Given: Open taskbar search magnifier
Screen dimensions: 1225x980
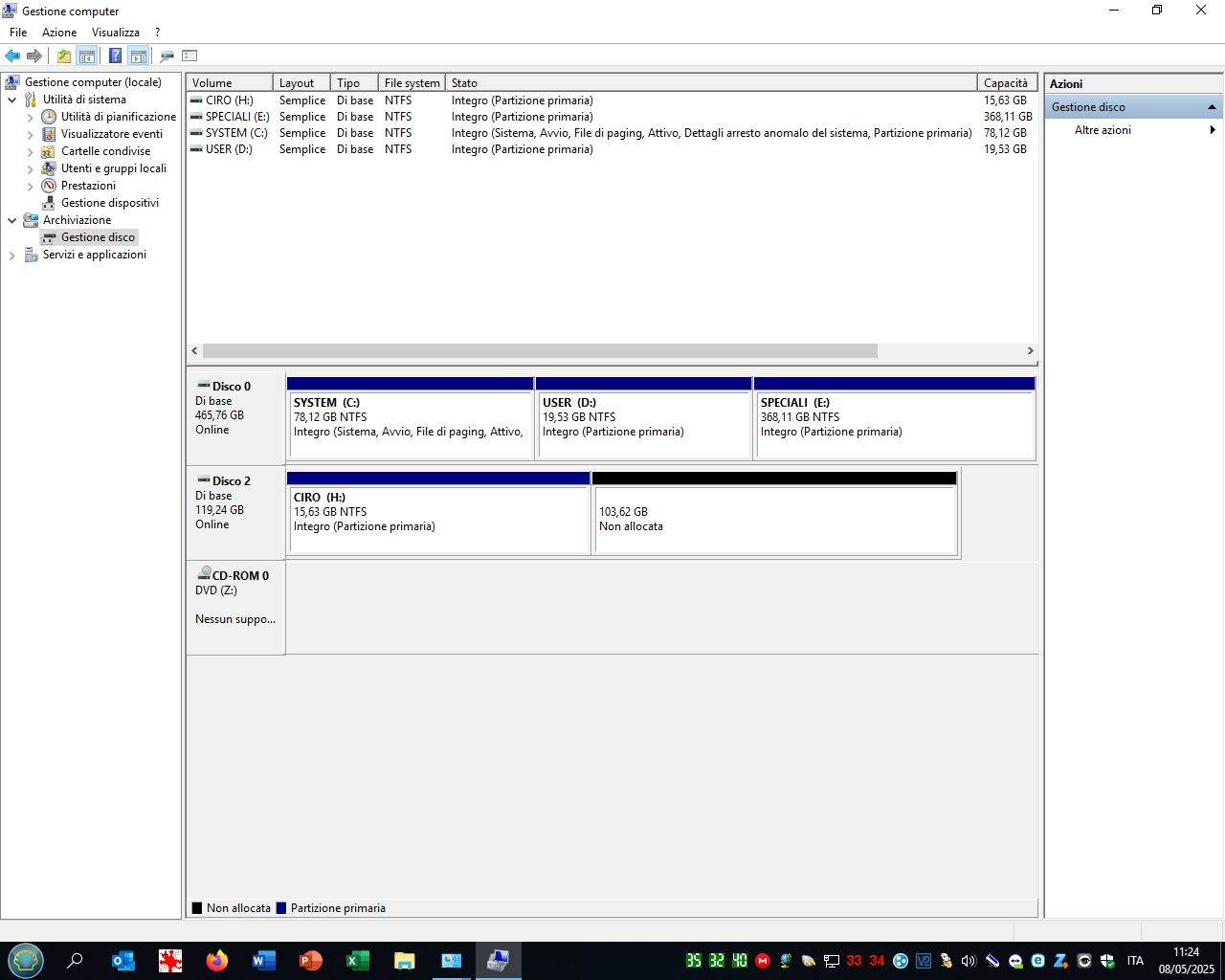Looking at the screenshot, I should 75,961.
